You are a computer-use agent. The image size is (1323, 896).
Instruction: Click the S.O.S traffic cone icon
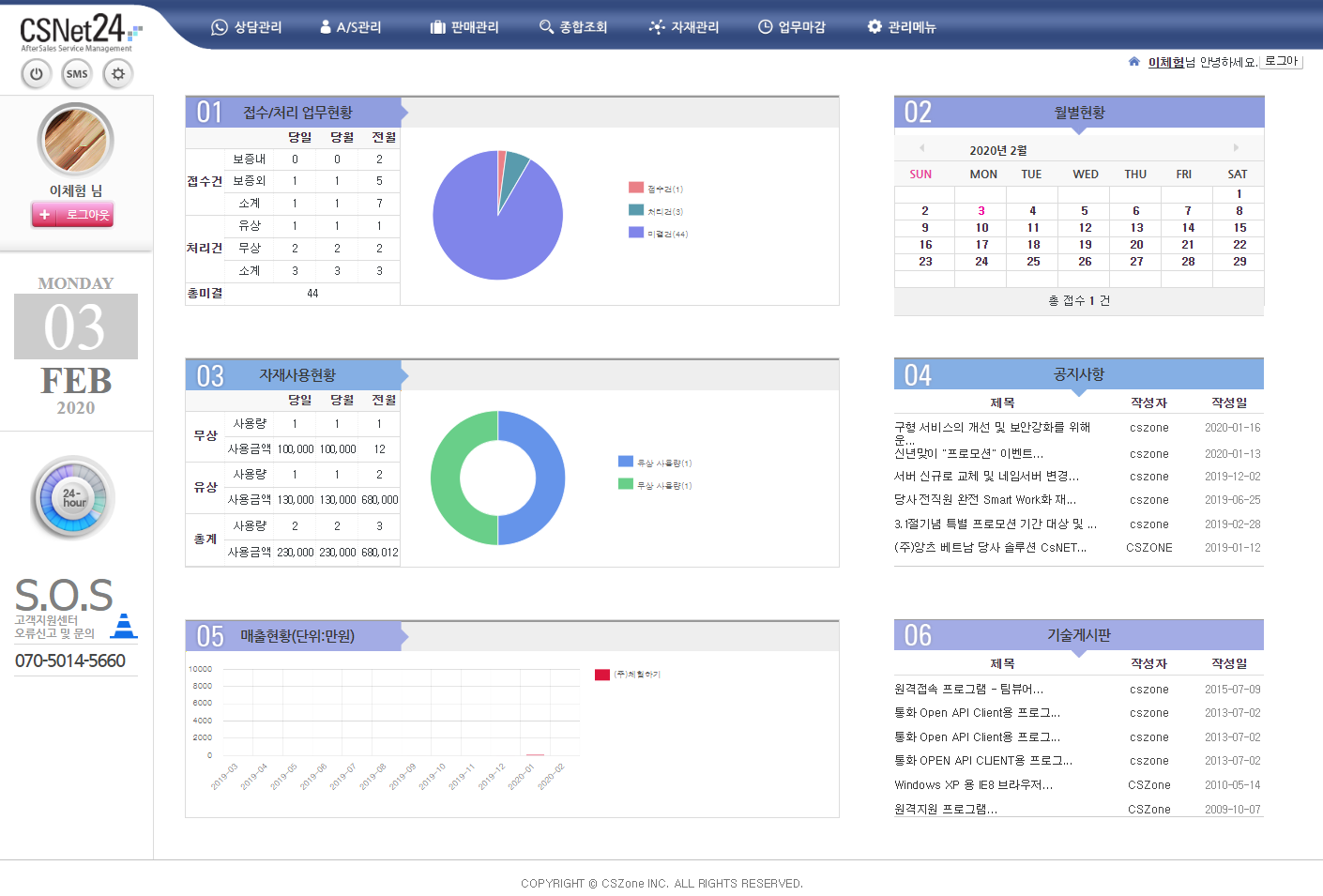click(x=124, y=626)
